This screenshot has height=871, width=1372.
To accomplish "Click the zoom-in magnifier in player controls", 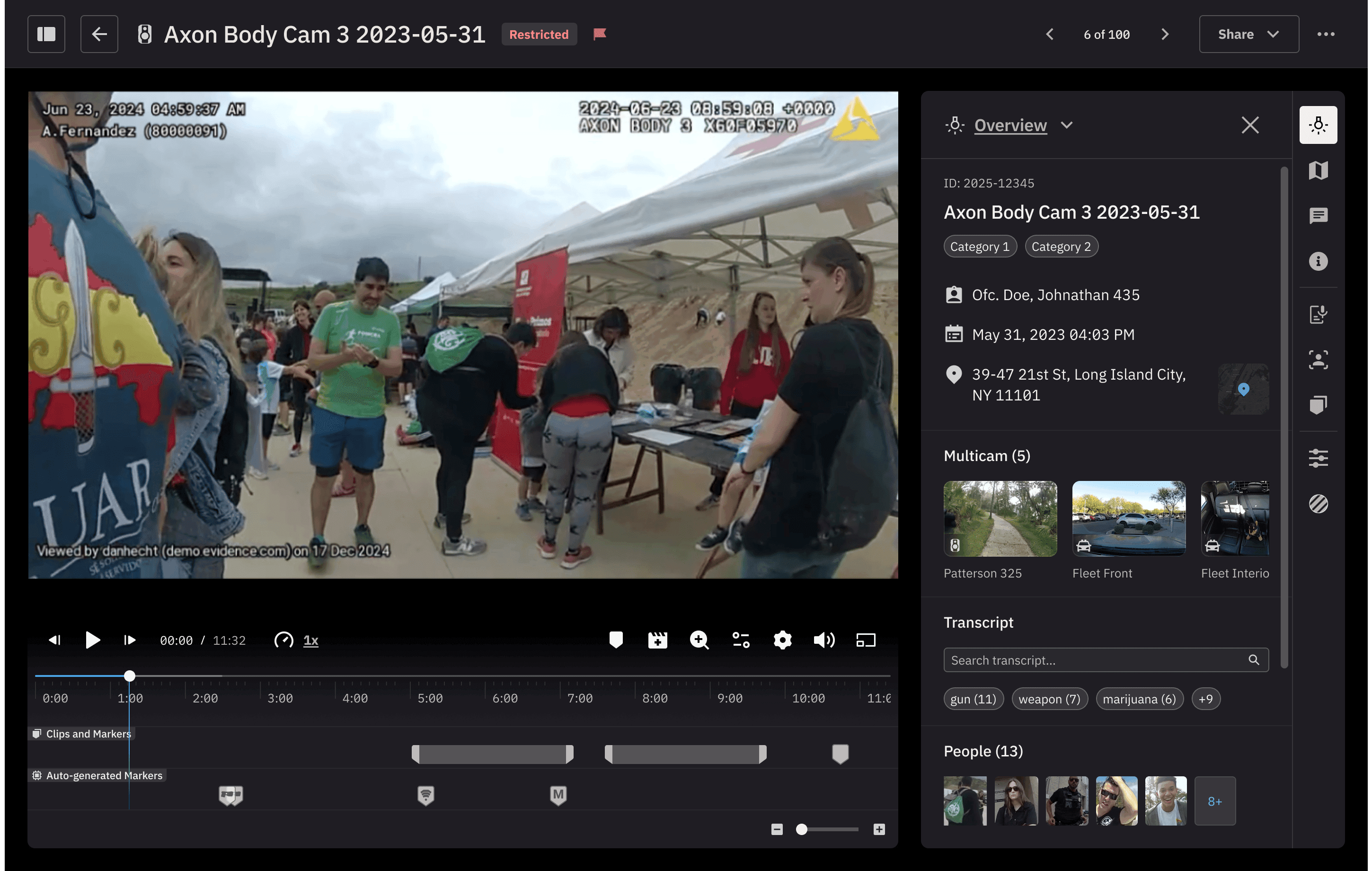I will [x=699, y=640].
